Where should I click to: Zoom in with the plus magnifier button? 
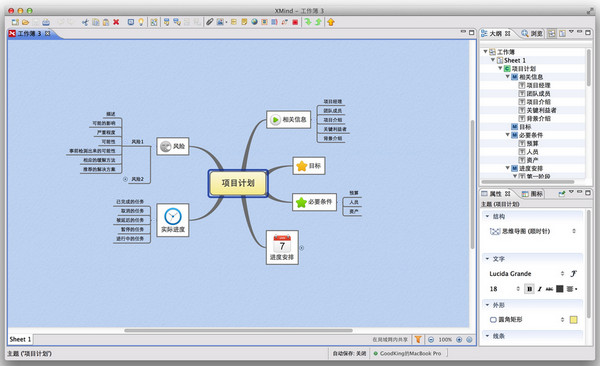click(x=459, y=340)
